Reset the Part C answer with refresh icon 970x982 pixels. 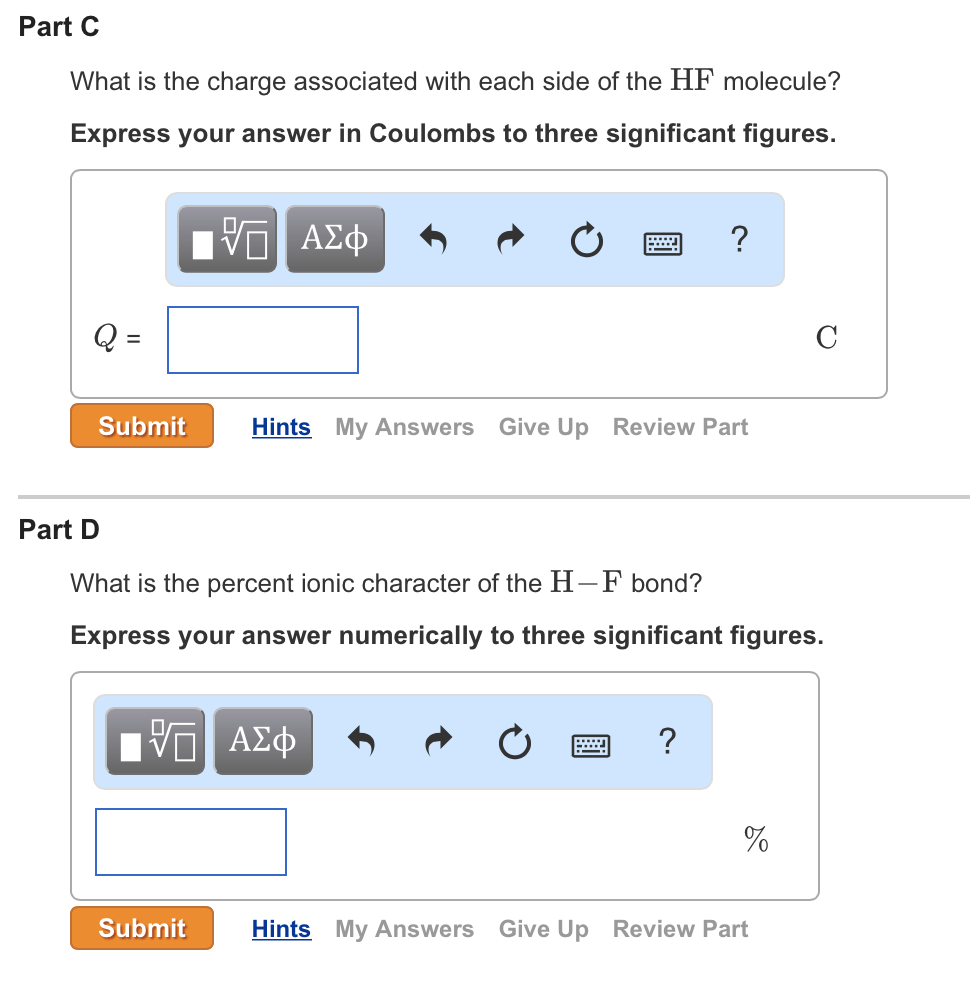click(x=587, y=239)
